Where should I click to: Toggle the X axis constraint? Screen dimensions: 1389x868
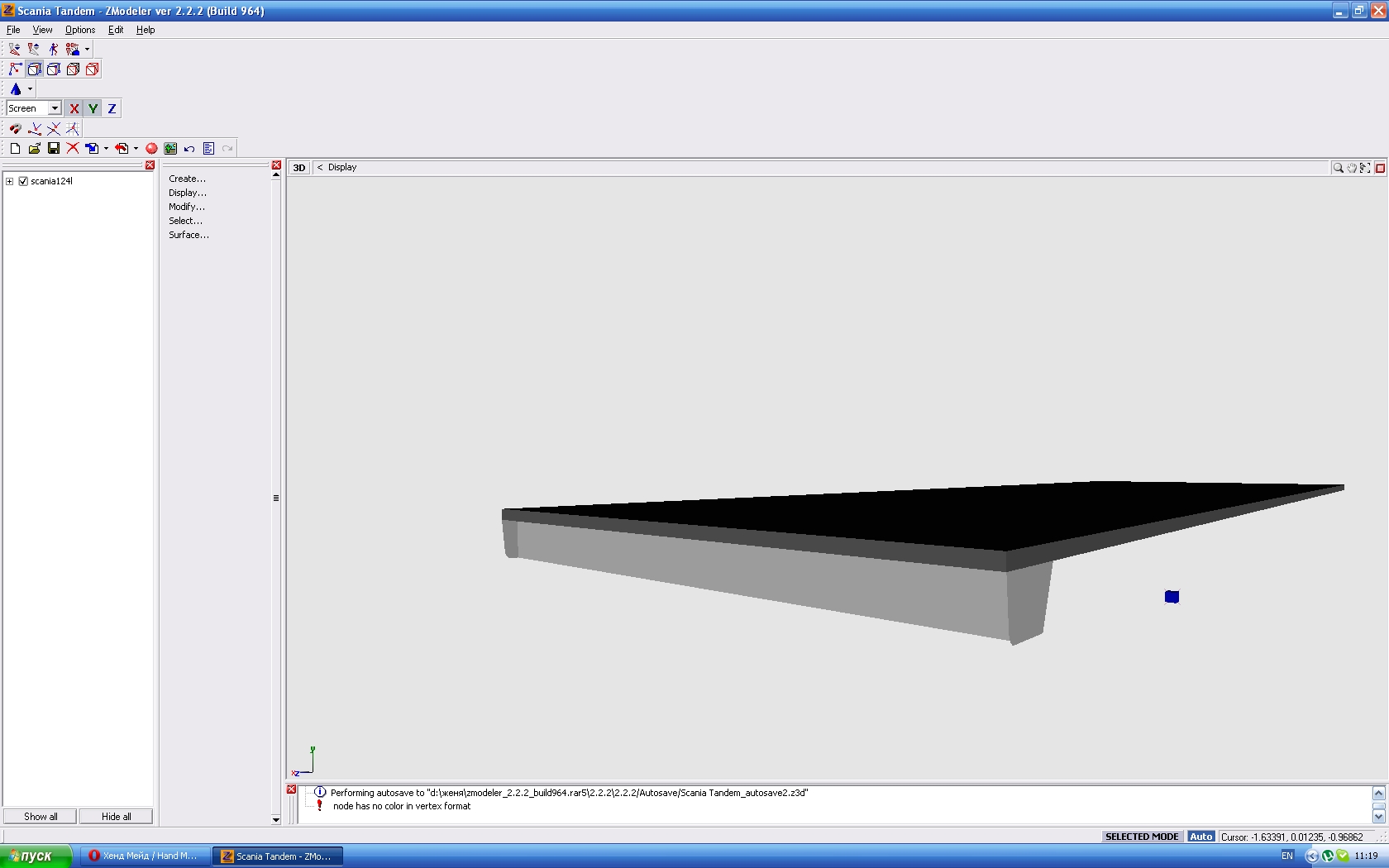[74, 108]
